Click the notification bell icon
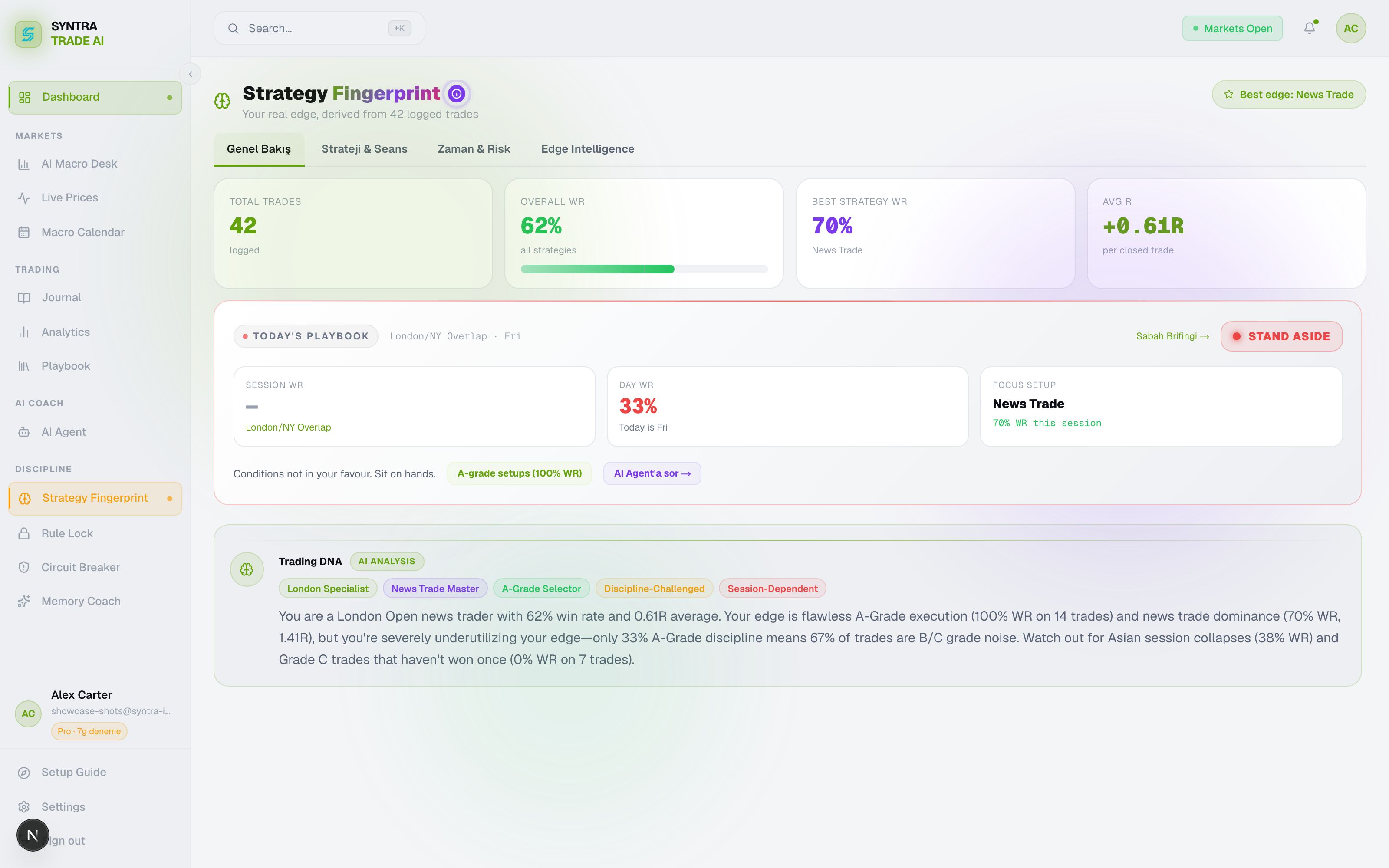 (x=1309, y=28)
